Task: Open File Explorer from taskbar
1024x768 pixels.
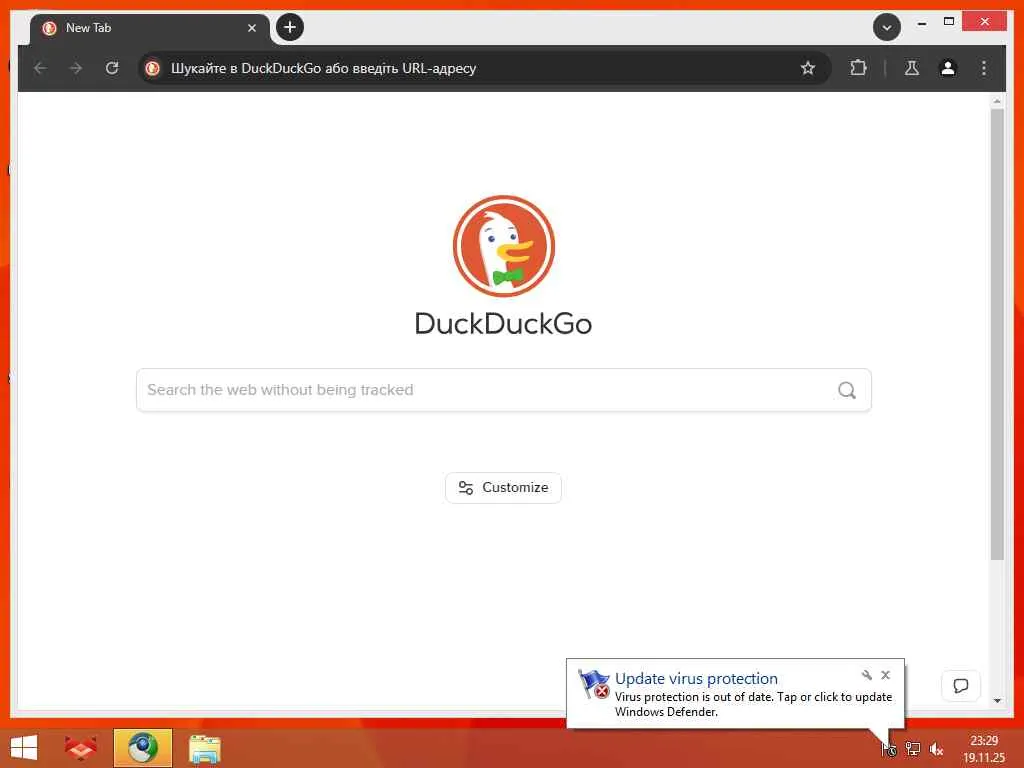Action: [204, 748]
